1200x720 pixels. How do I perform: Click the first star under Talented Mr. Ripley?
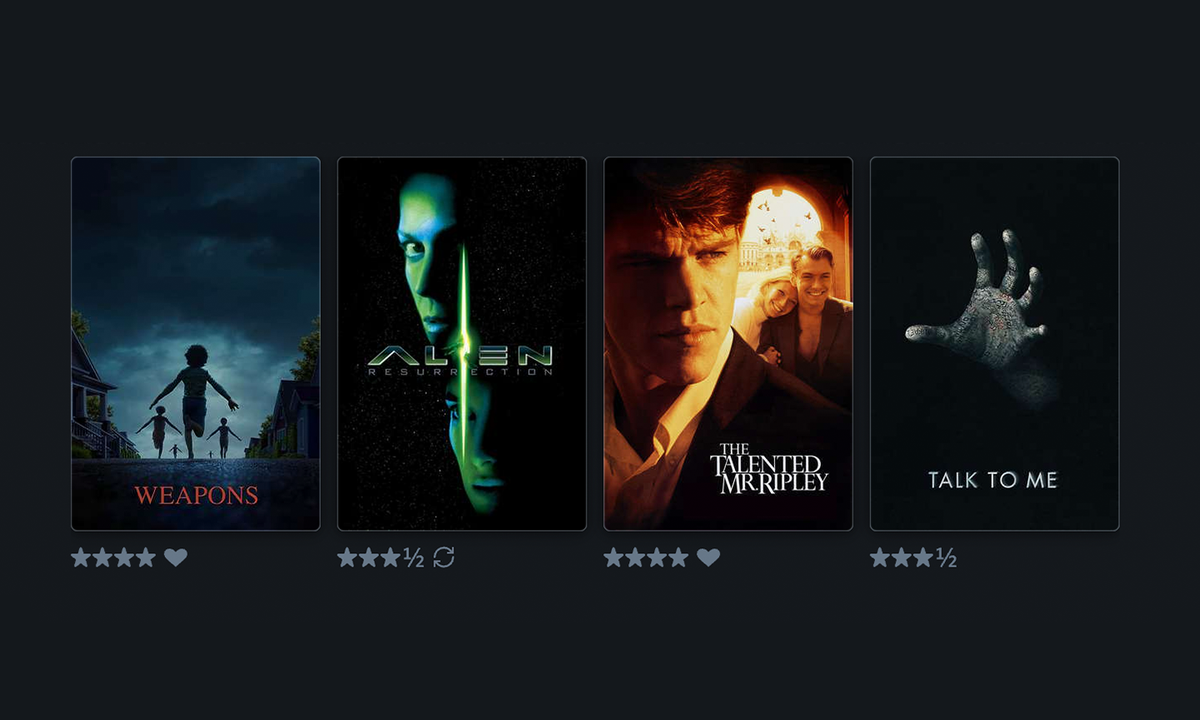(613, 557)
